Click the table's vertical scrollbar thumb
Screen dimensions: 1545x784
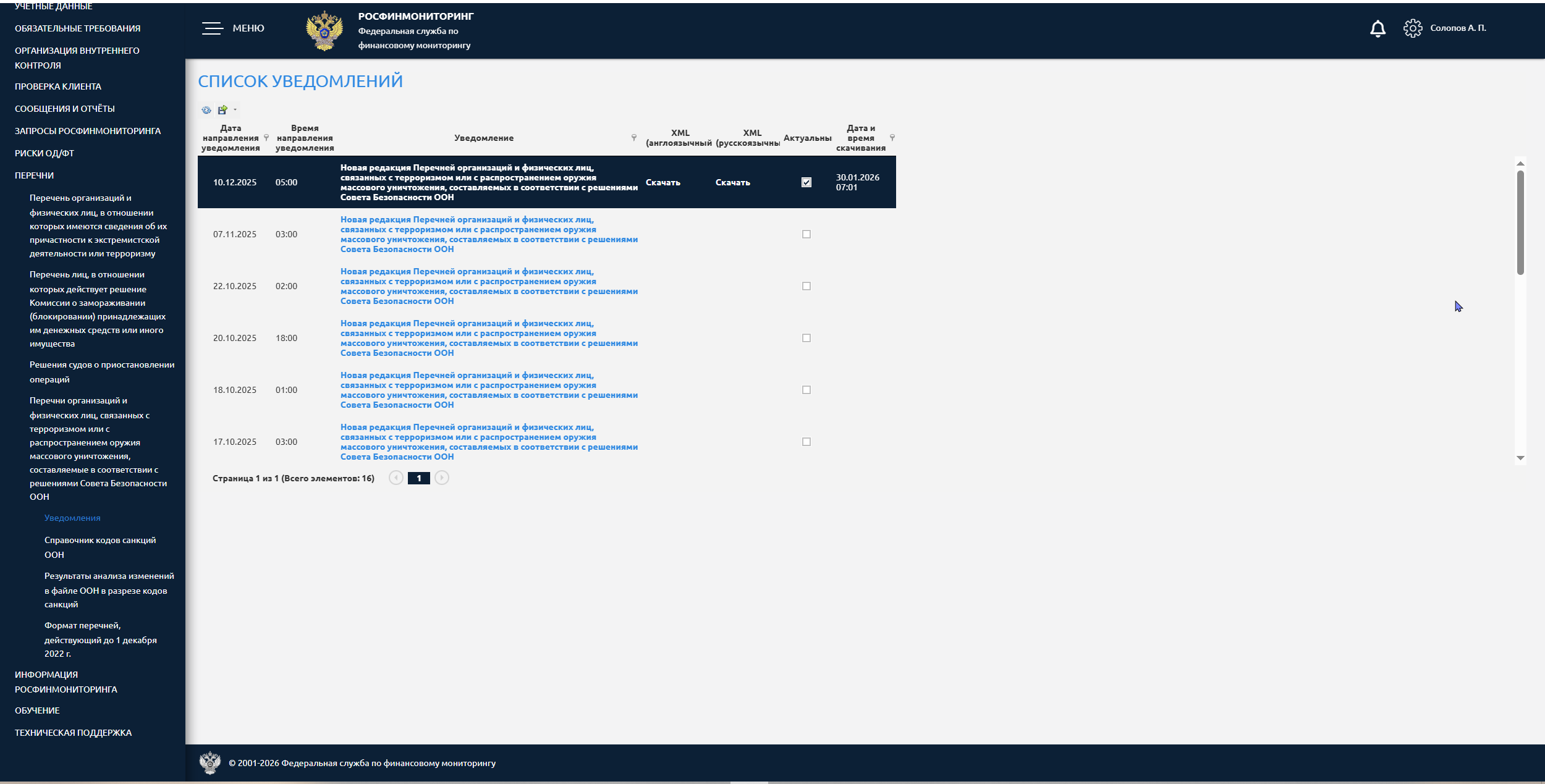[x=1520, y=222]
